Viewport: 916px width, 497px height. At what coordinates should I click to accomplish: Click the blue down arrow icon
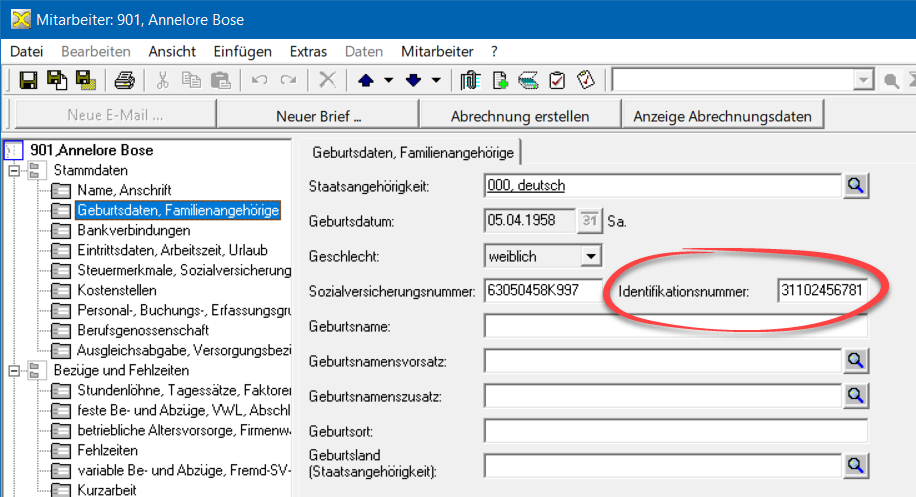(x=413, y=81)
